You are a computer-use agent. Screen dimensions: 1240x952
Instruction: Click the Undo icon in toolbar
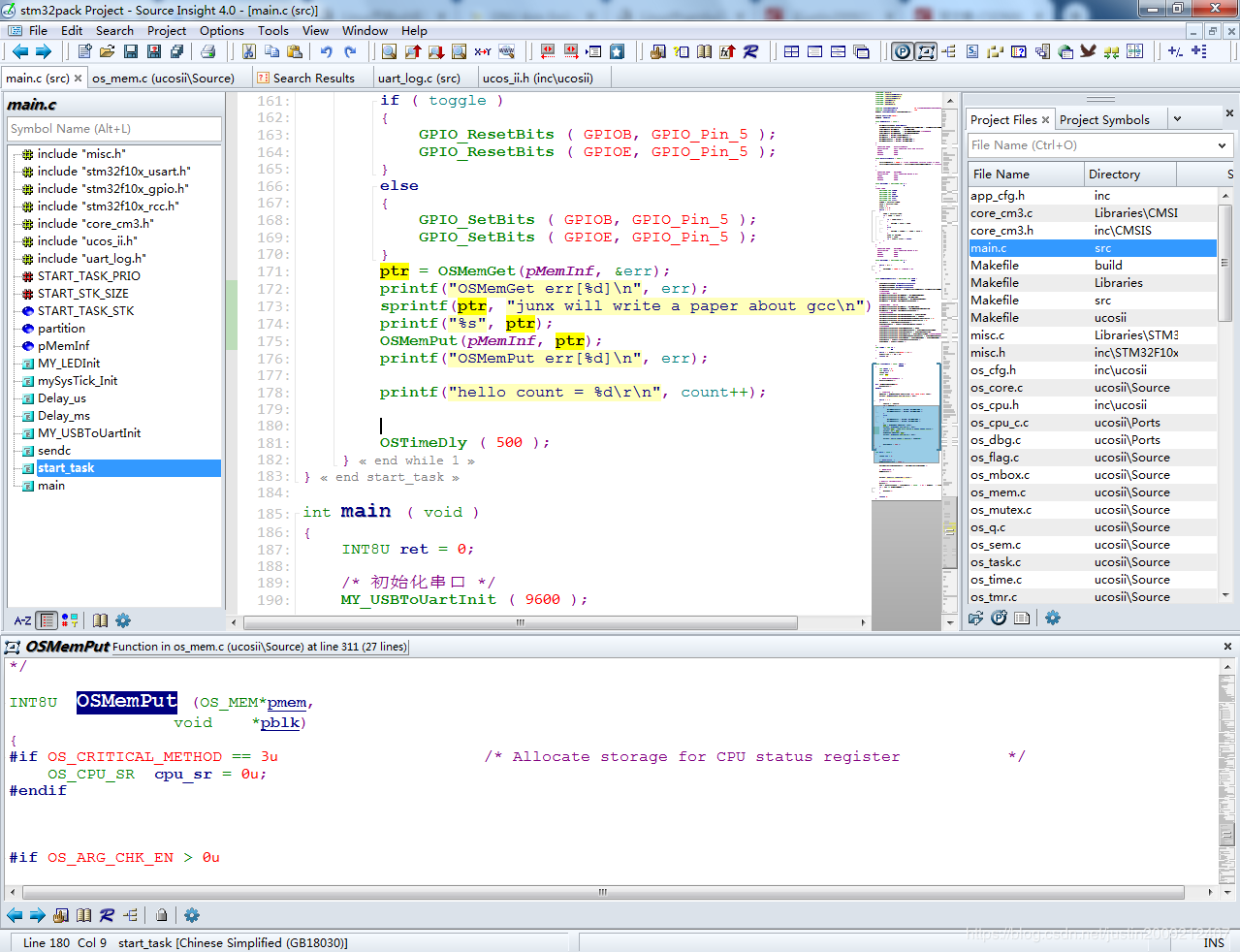pyautogui.click(x=327, y=51)
